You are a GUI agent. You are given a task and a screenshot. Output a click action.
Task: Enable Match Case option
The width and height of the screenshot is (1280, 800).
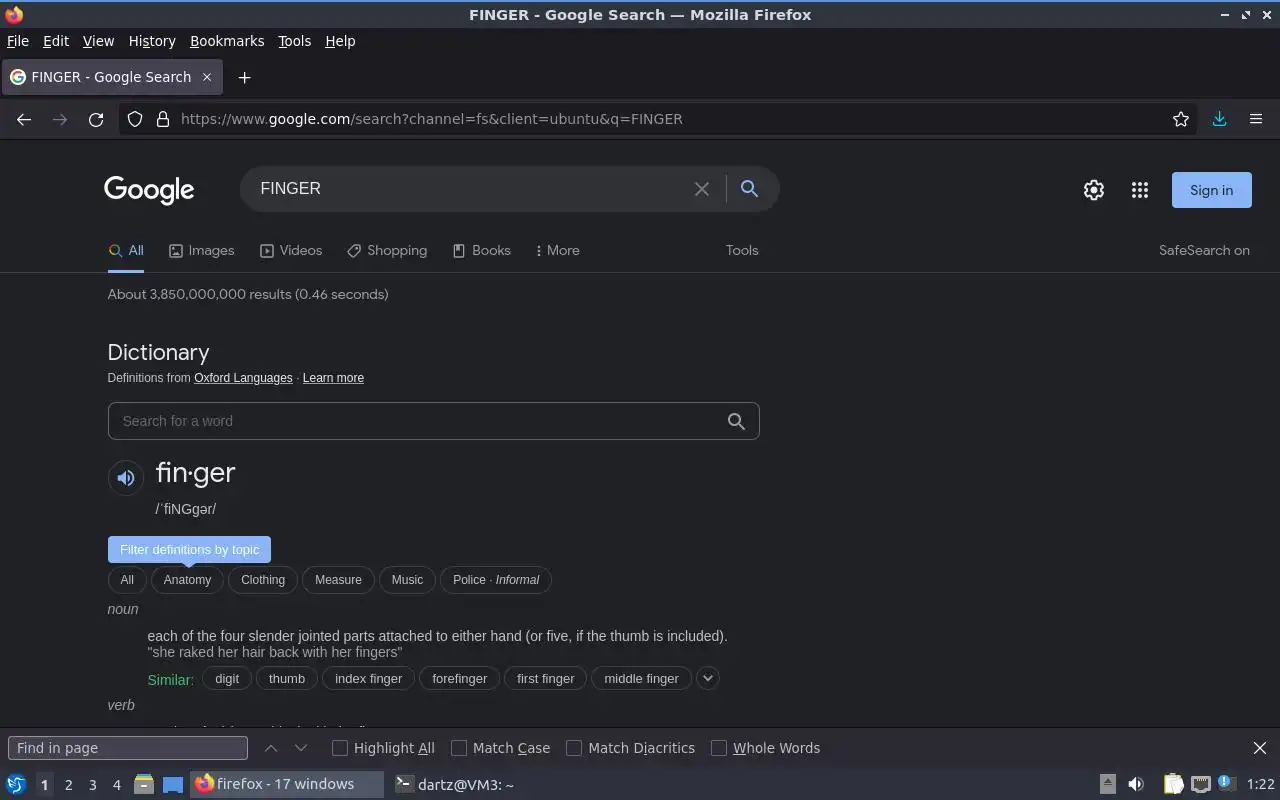point(459,748)
